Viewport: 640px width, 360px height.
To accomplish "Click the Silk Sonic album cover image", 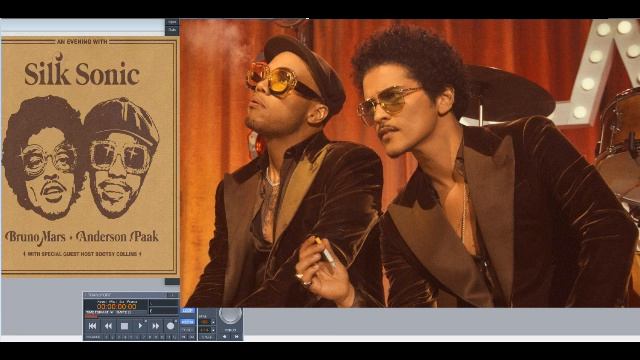I will pos(90,156).
